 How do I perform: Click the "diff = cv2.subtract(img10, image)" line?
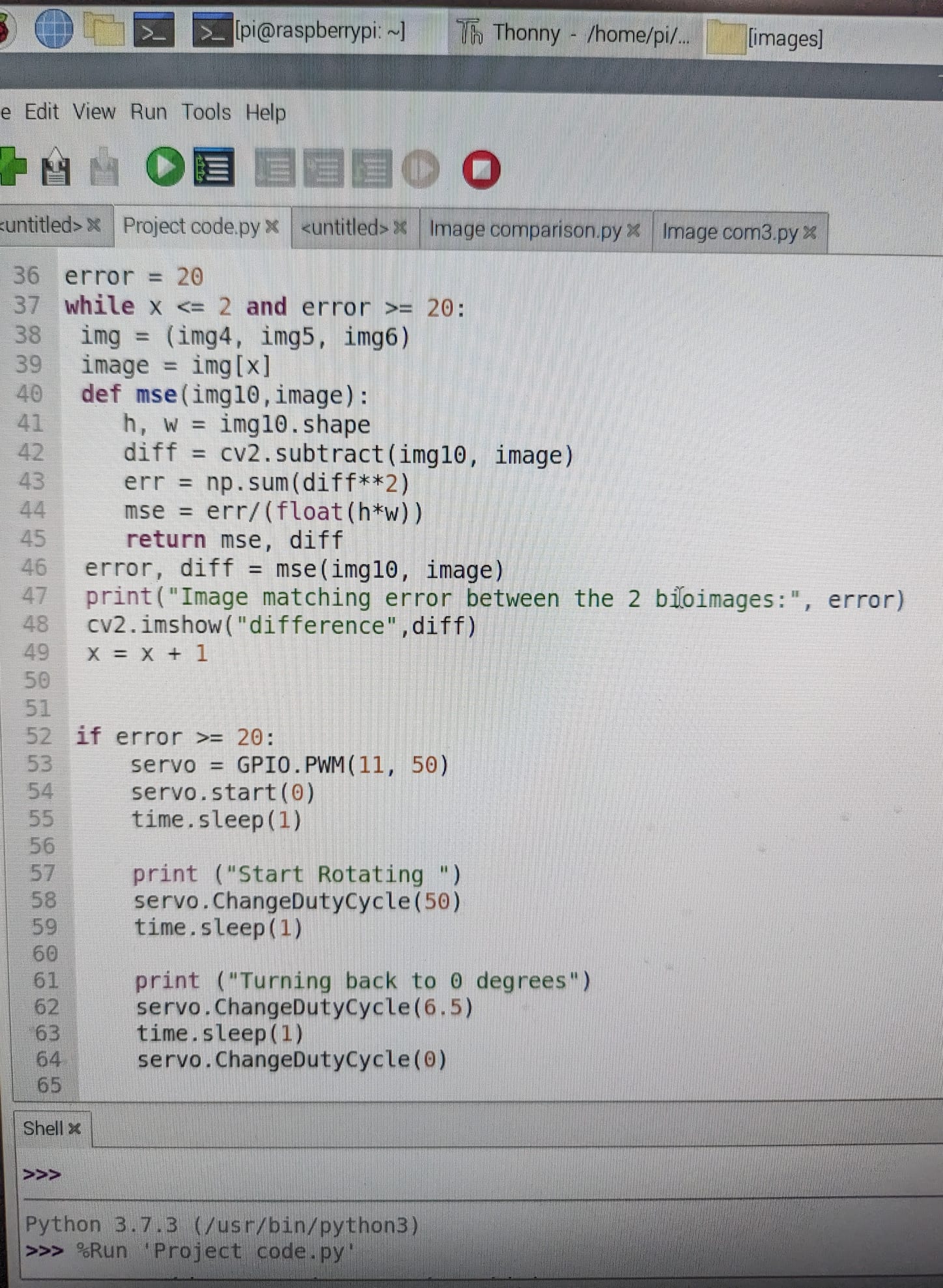(349, 454)
